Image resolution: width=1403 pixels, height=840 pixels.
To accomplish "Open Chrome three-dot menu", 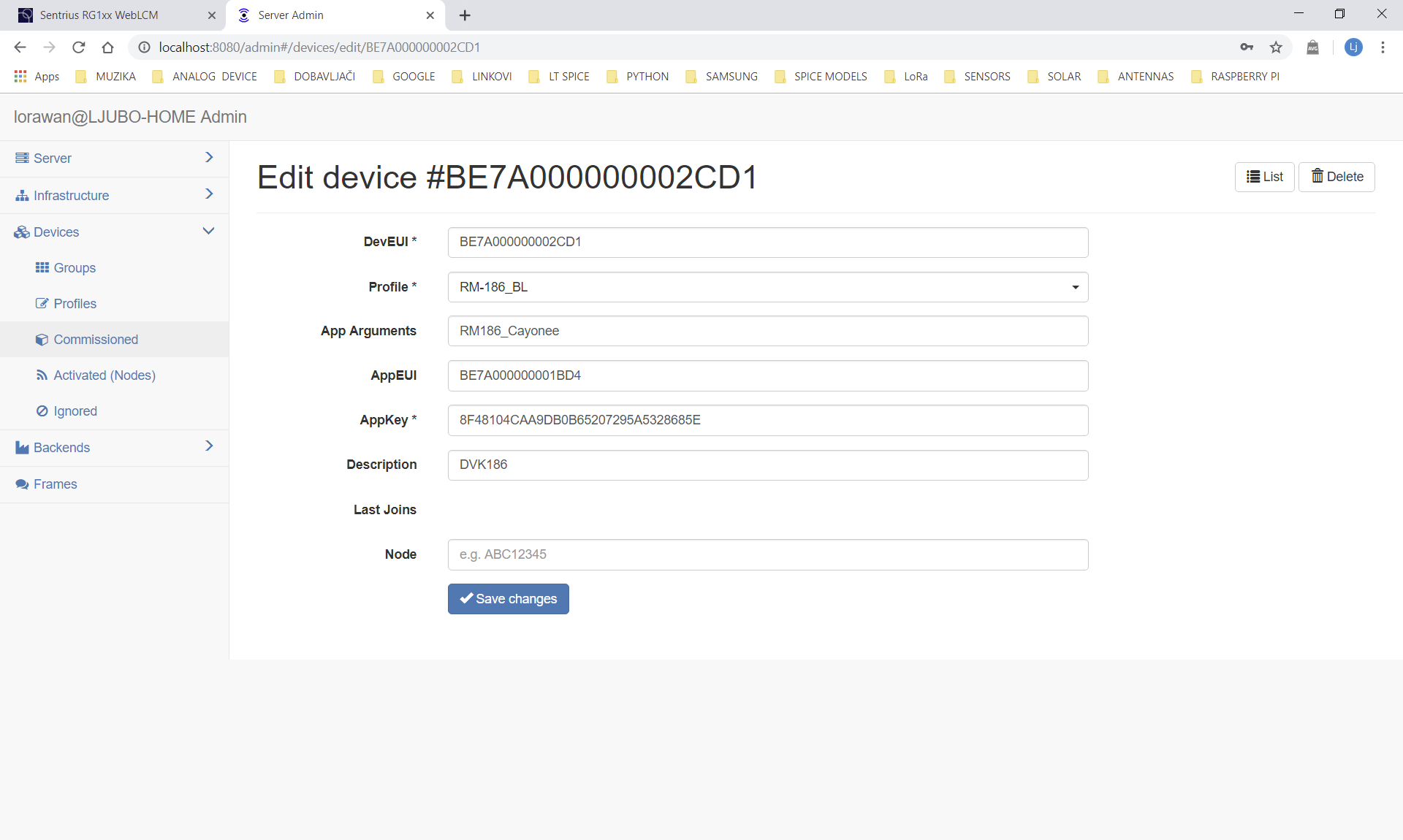I will coord(1383,47).
